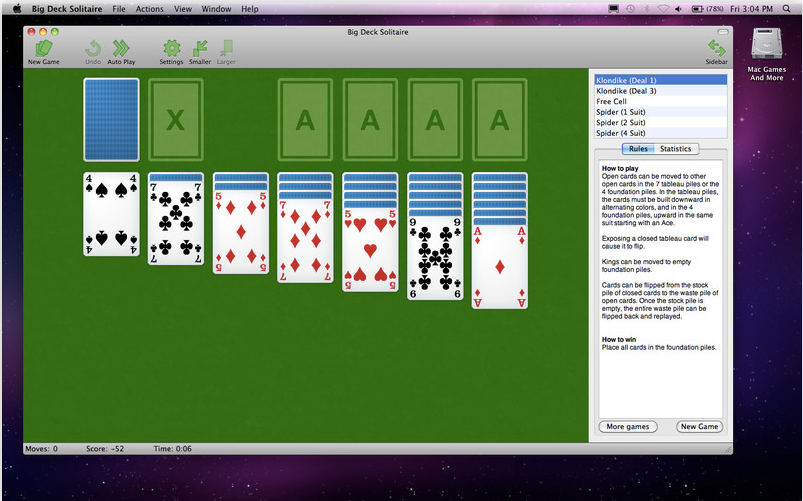Click the 9 of clubs card

tap(435, 259)
